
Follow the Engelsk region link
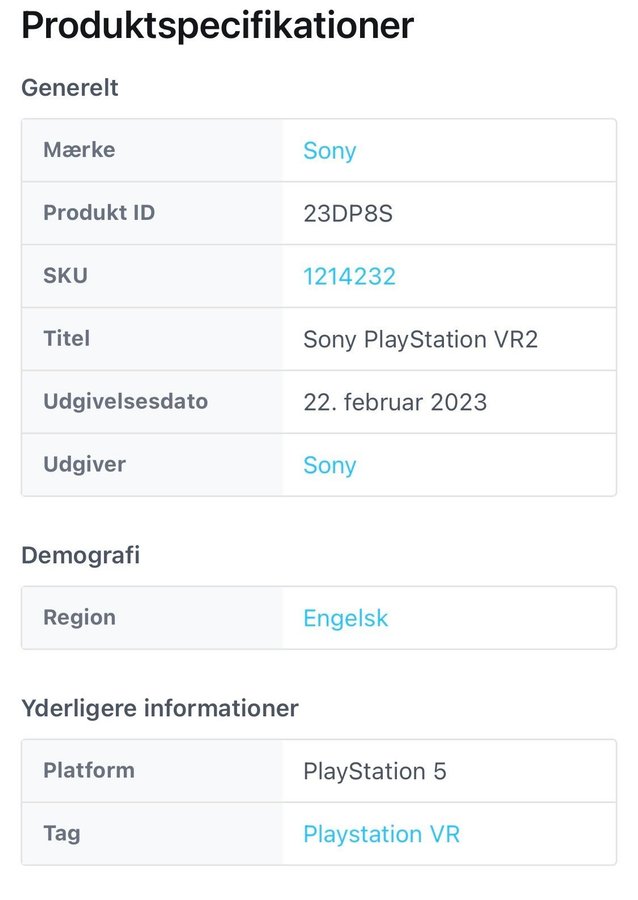345,618
